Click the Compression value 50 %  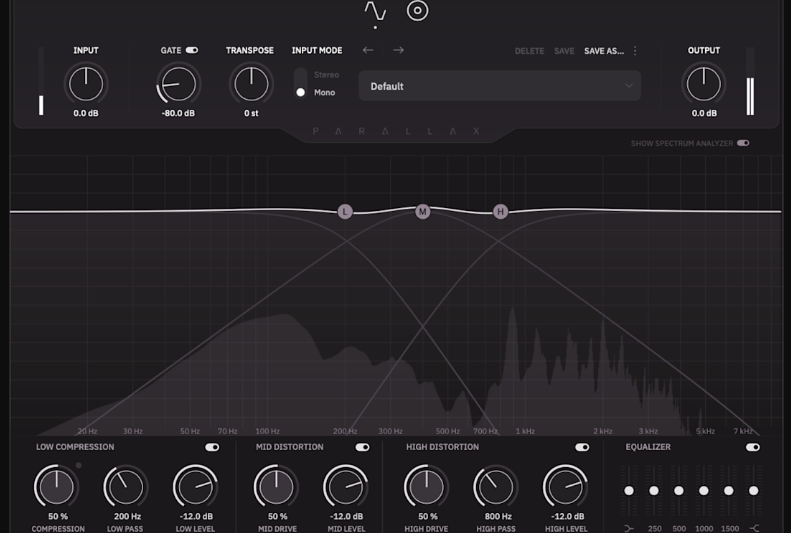(58, 516)
